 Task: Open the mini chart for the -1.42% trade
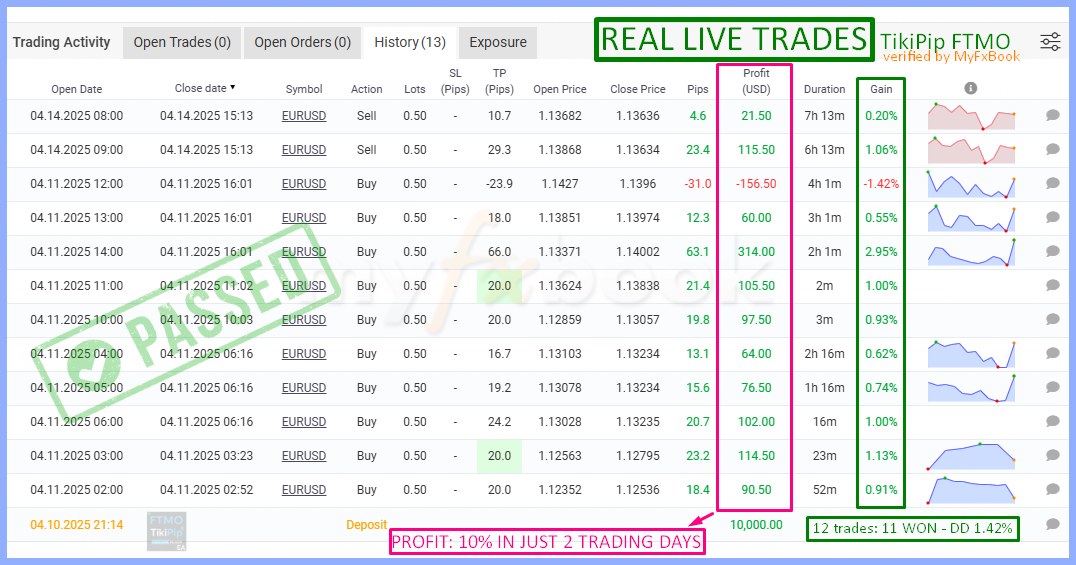coord(971,184)
